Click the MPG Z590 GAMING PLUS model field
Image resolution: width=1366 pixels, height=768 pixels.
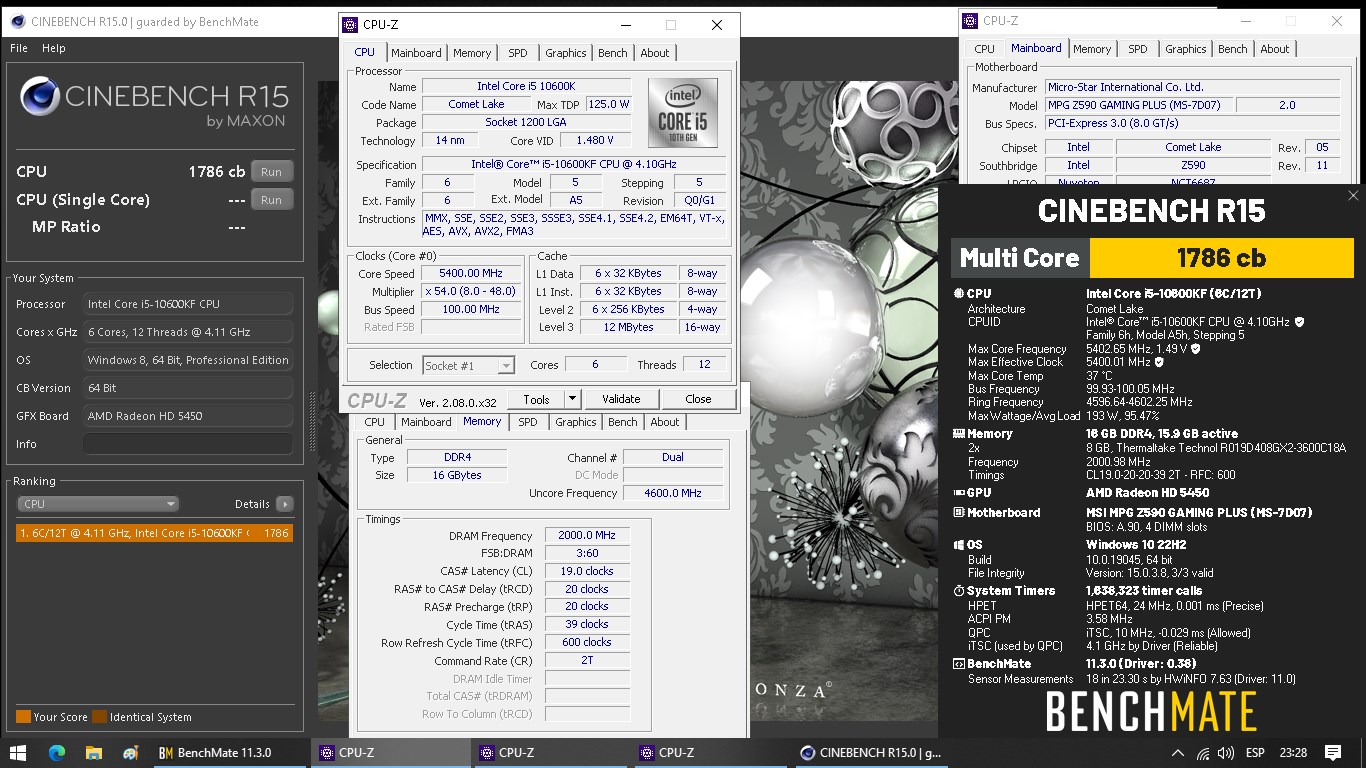tap(1138, 105)
